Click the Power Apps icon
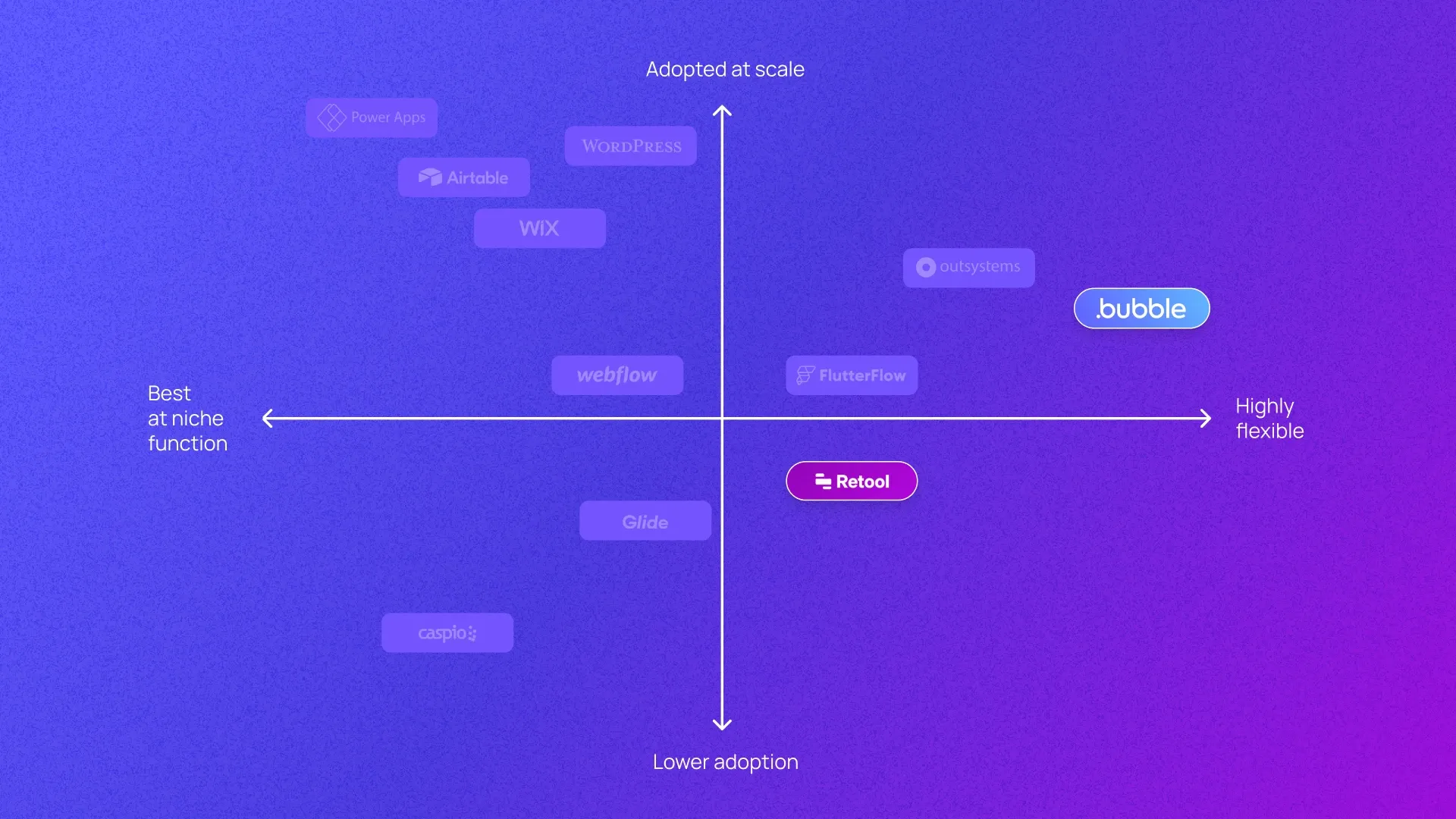Screen dimensions: 1456x819 pos(330,117)
